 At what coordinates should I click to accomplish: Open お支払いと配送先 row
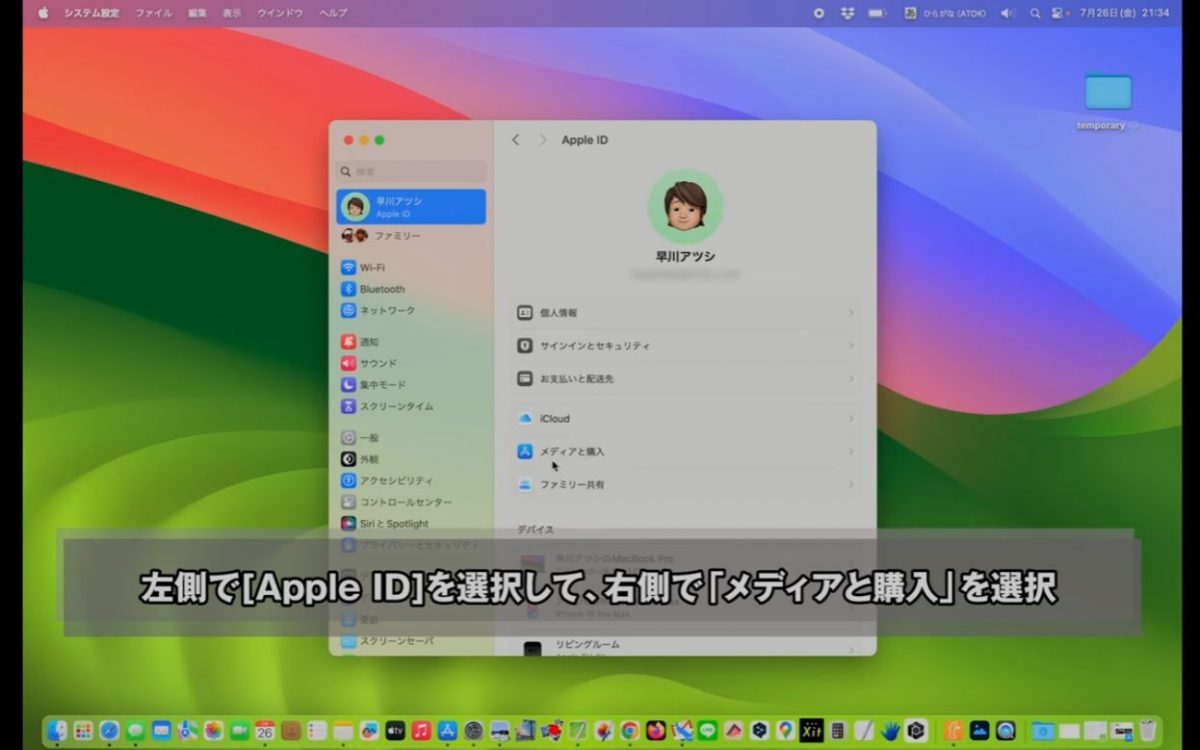click(685, 379)
